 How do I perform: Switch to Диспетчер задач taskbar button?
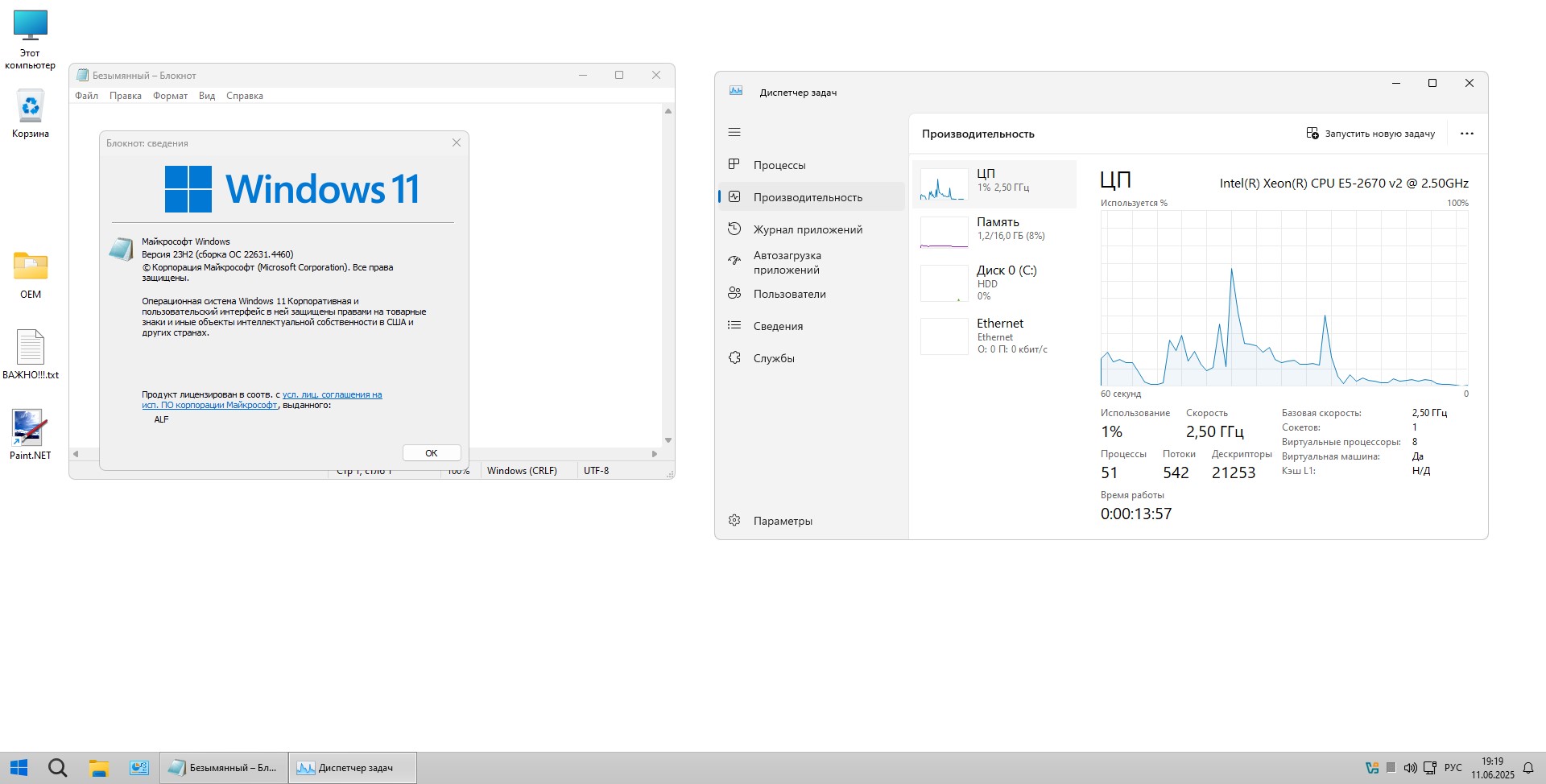tap(353, 768)
